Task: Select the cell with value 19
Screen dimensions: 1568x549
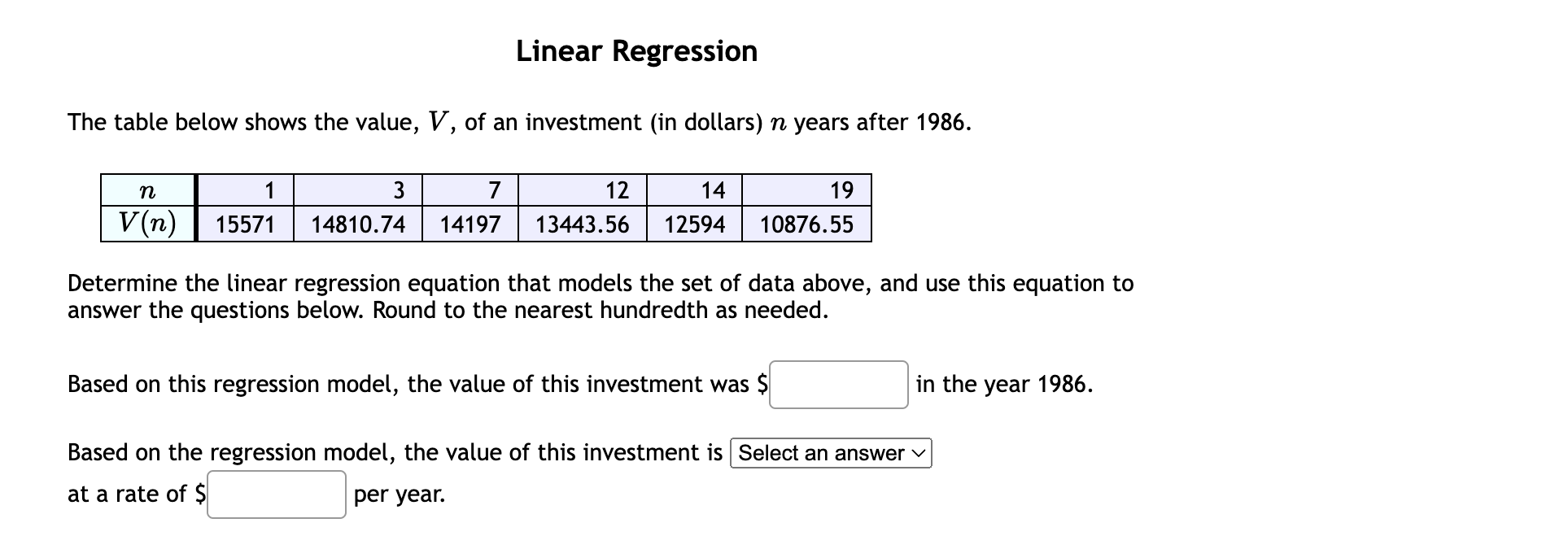Action: pyautogui.click(x=806, y=190)
